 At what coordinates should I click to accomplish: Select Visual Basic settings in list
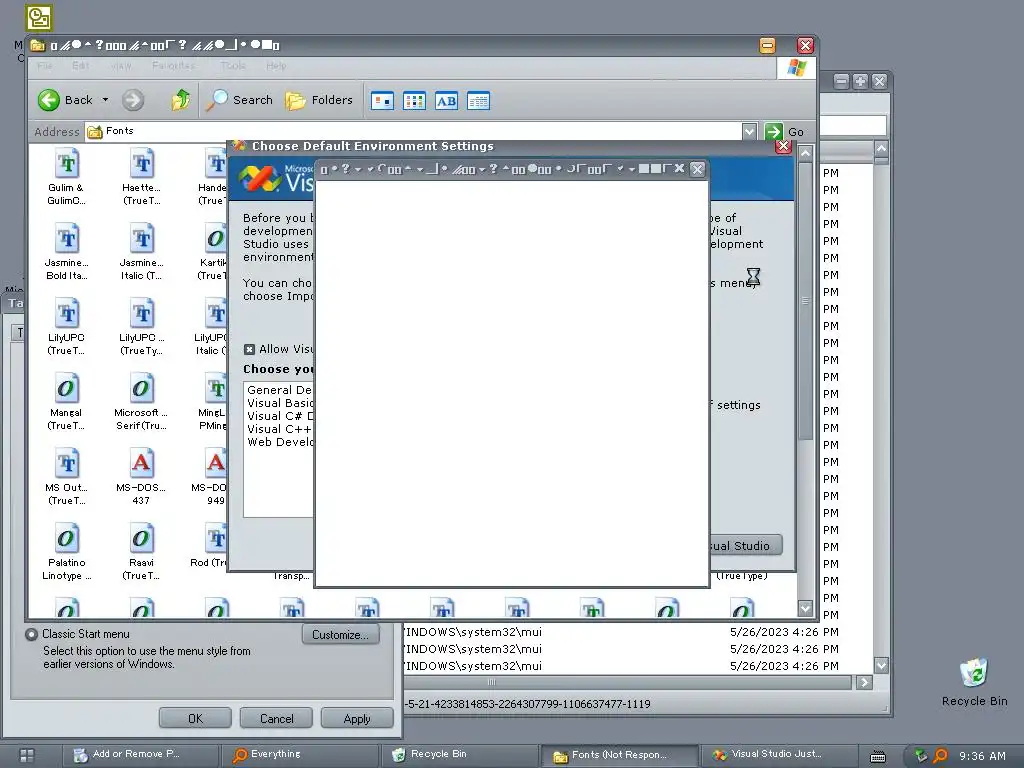[x=280, y=403]
